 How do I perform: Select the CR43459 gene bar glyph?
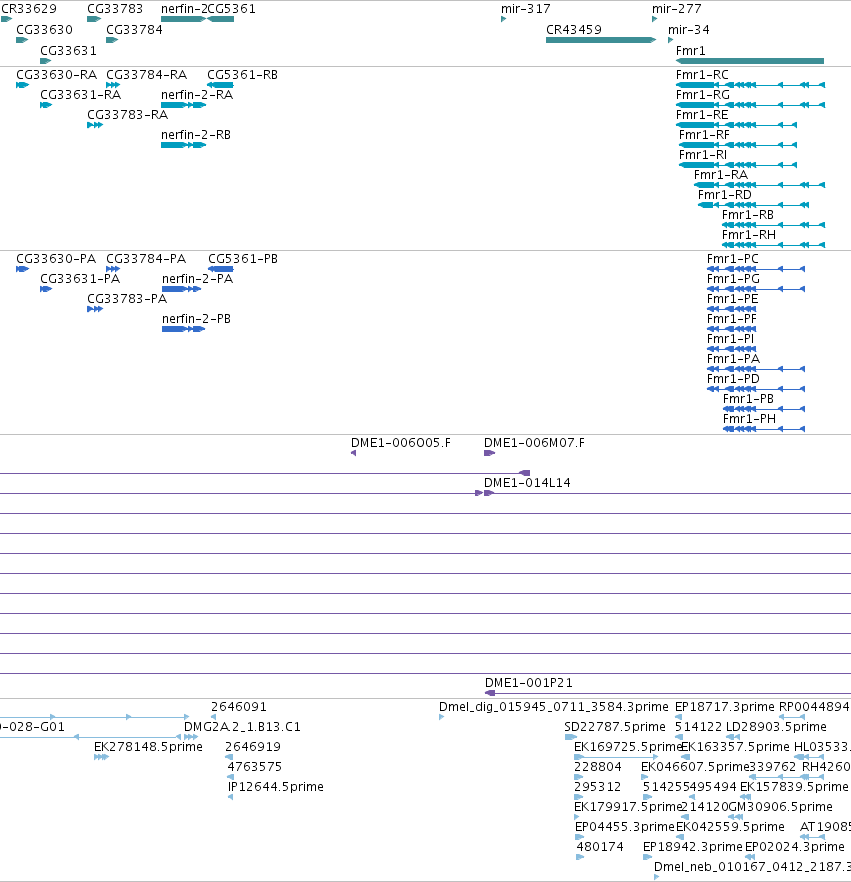601,40
